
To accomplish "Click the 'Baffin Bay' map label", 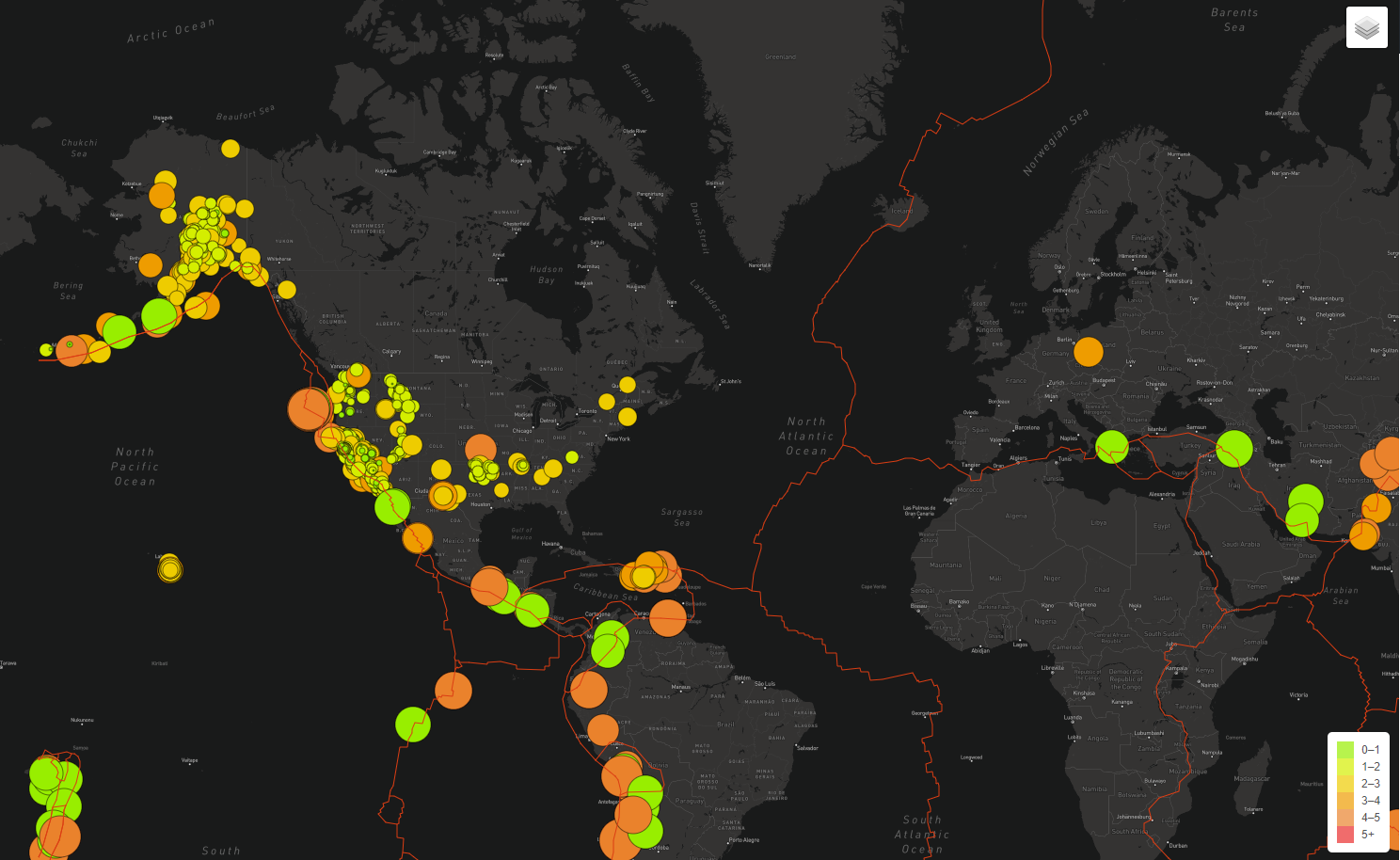I will point(638,82).
